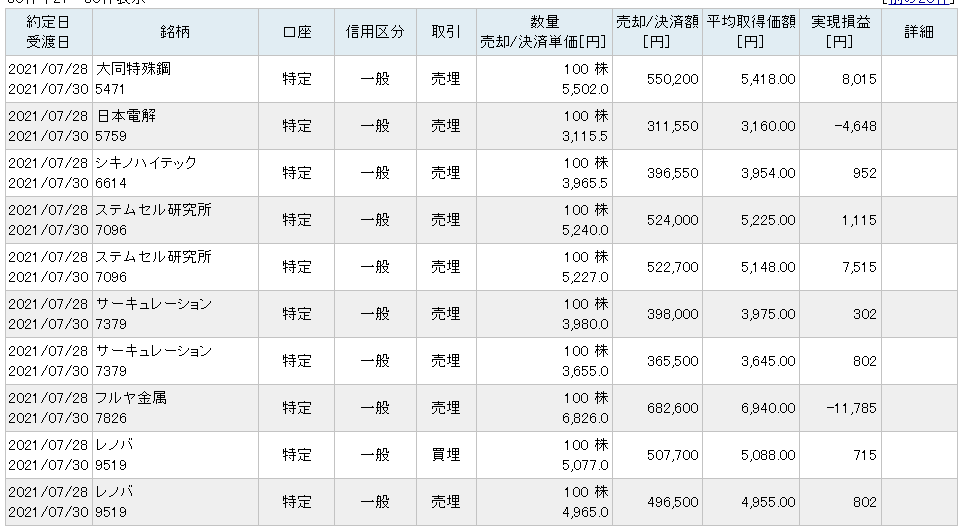The height and width of the screenshot is (528, 962).
Task: Click realized profit 952
Action: click(864, 173)
